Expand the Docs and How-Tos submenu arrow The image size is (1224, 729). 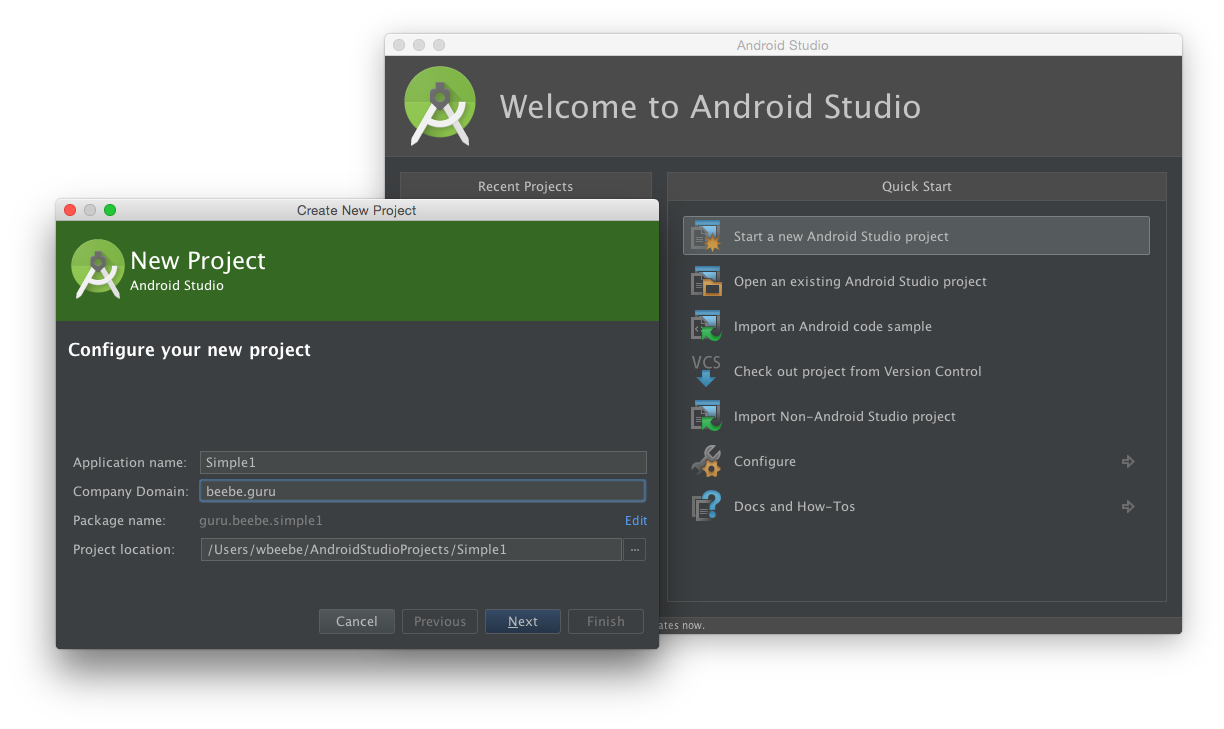[1128, 506]
